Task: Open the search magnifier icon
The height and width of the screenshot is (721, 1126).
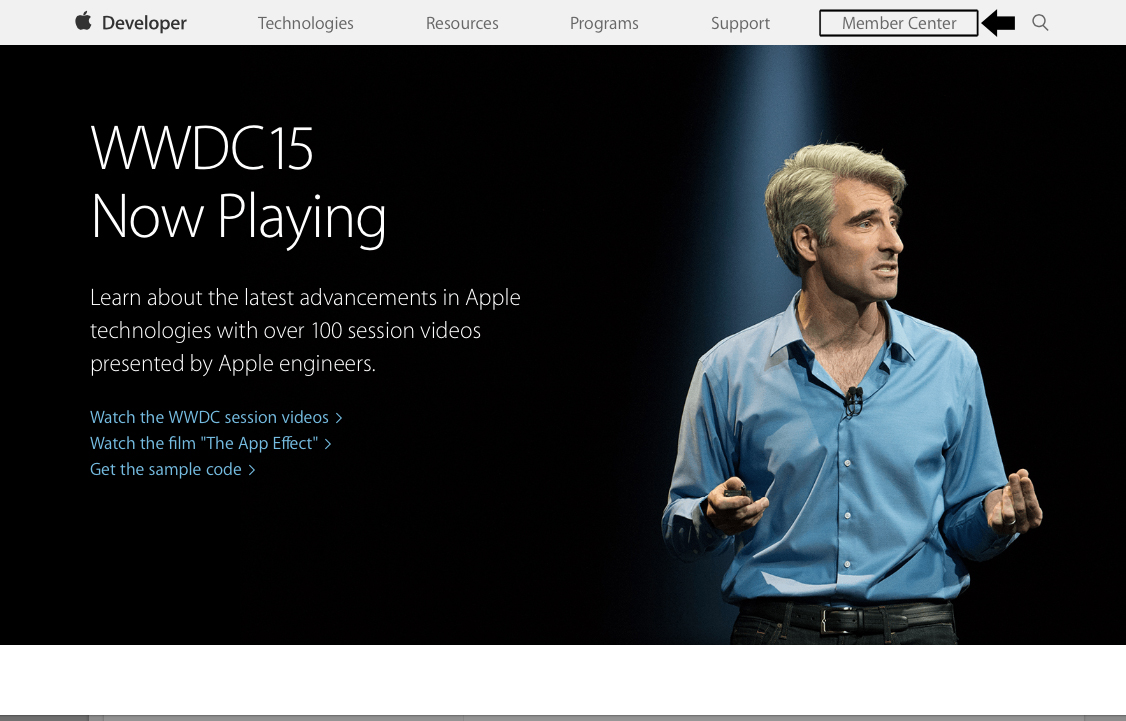Action: (1040, 23)
